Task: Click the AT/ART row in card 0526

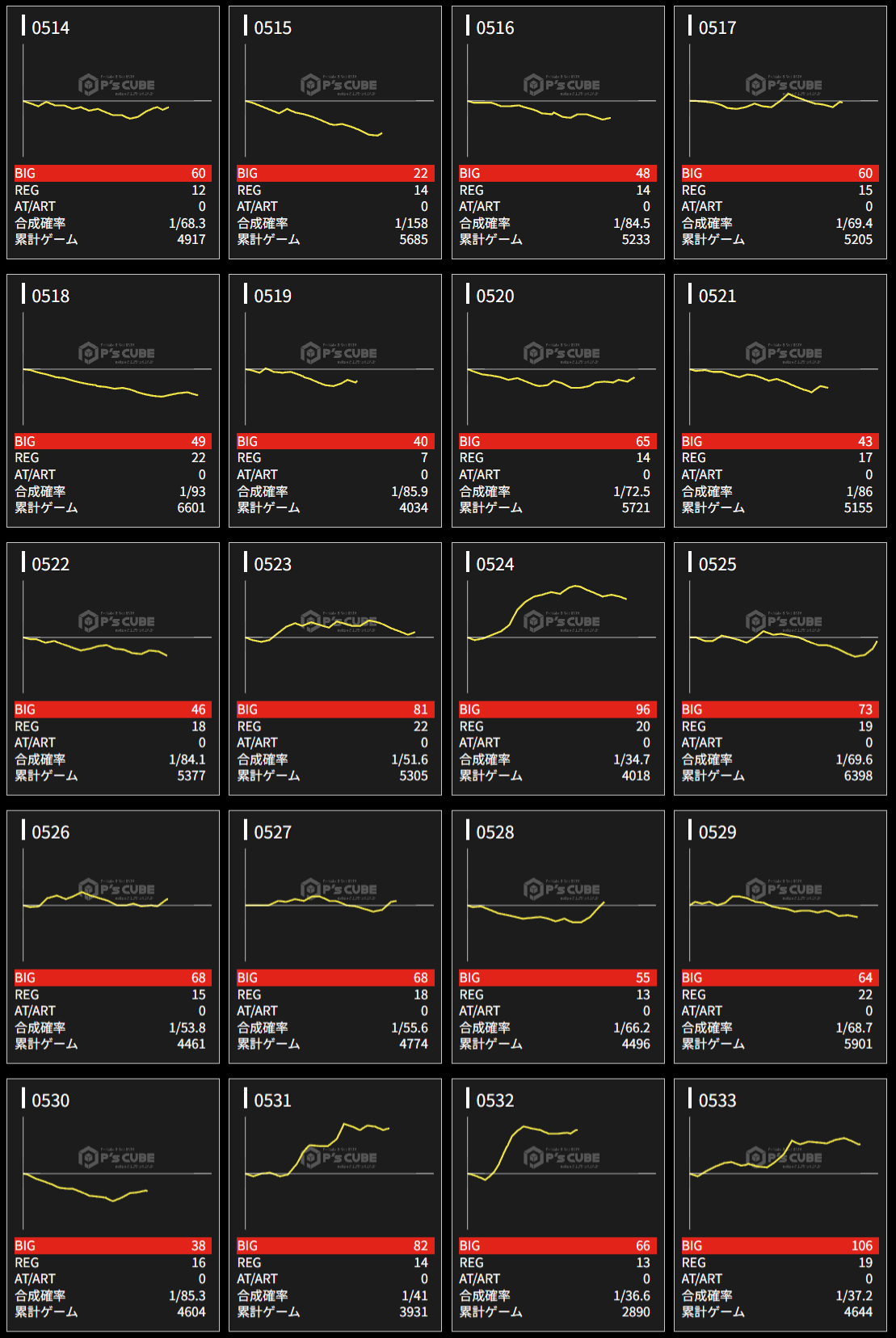Action: point(113,1011)
